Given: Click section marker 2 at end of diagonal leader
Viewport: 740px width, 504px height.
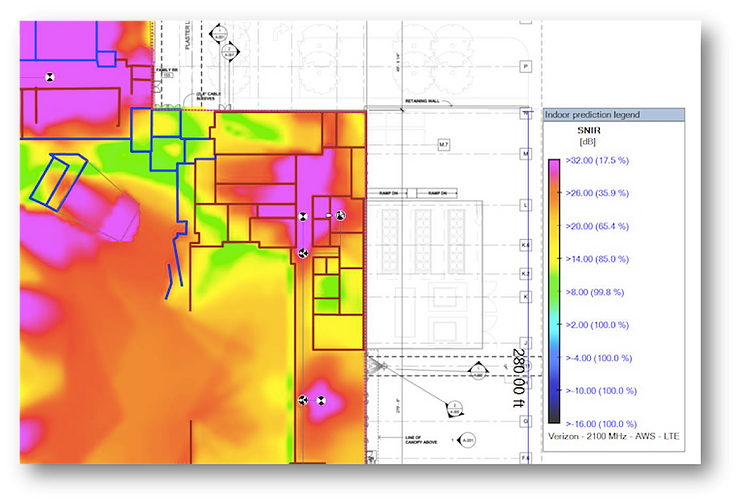Looking at the screenshot, I should (x=454, y=409).
